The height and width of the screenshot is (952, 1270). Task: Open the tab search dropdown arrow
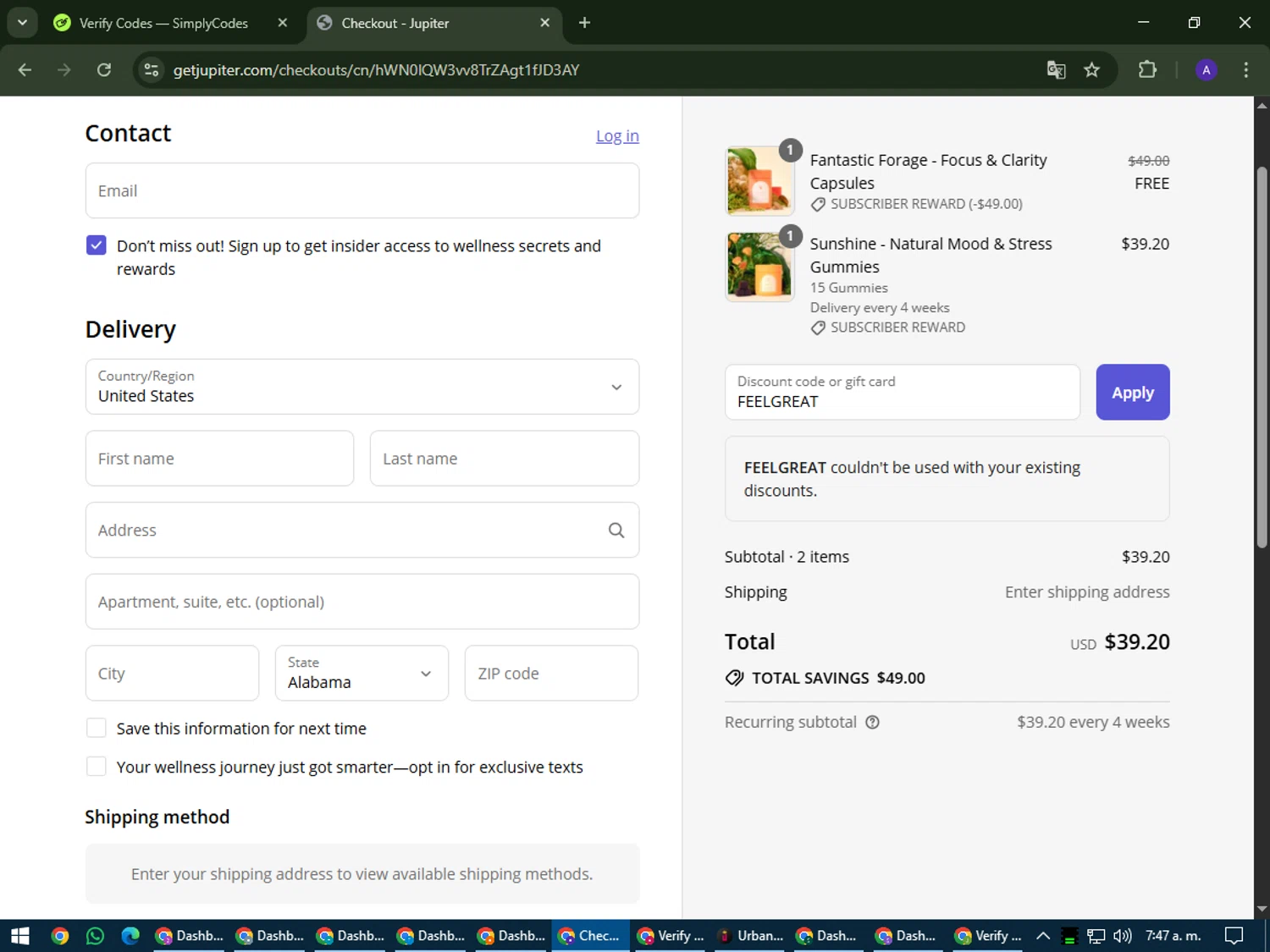click(x=22, y=23)
